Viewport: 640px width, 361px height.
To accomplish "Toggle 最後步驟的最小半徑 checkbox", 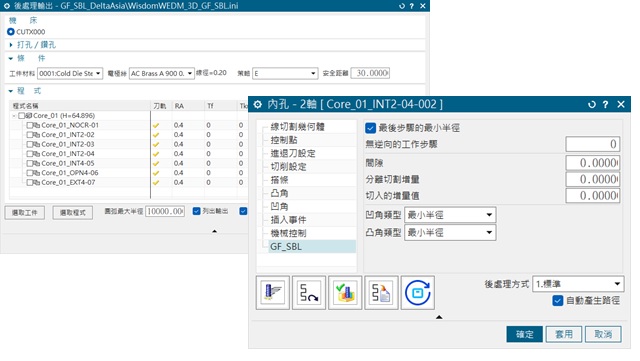I will tap(371, 128).
